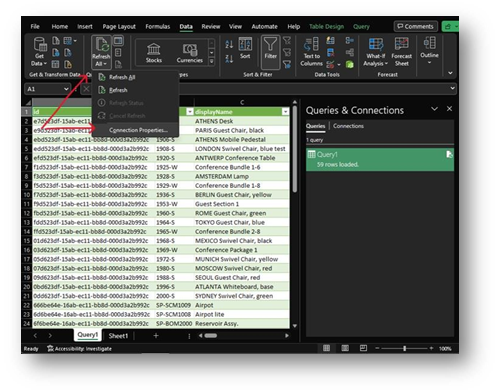Expand the formula bar
This screenshot has width=499, height=392.
(452, 88)
